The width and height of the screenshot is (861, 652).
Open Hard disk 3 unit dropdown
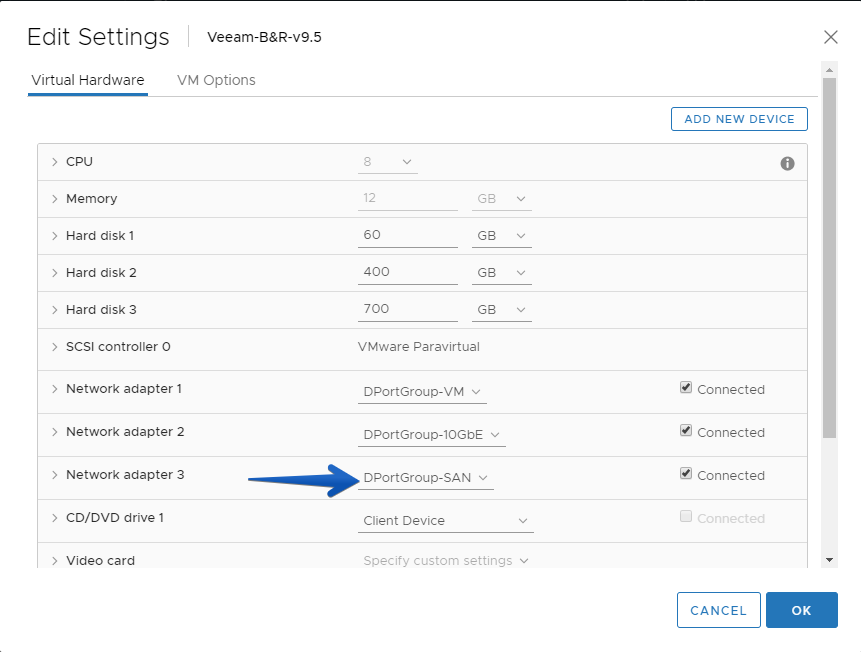tap(501, 310)
